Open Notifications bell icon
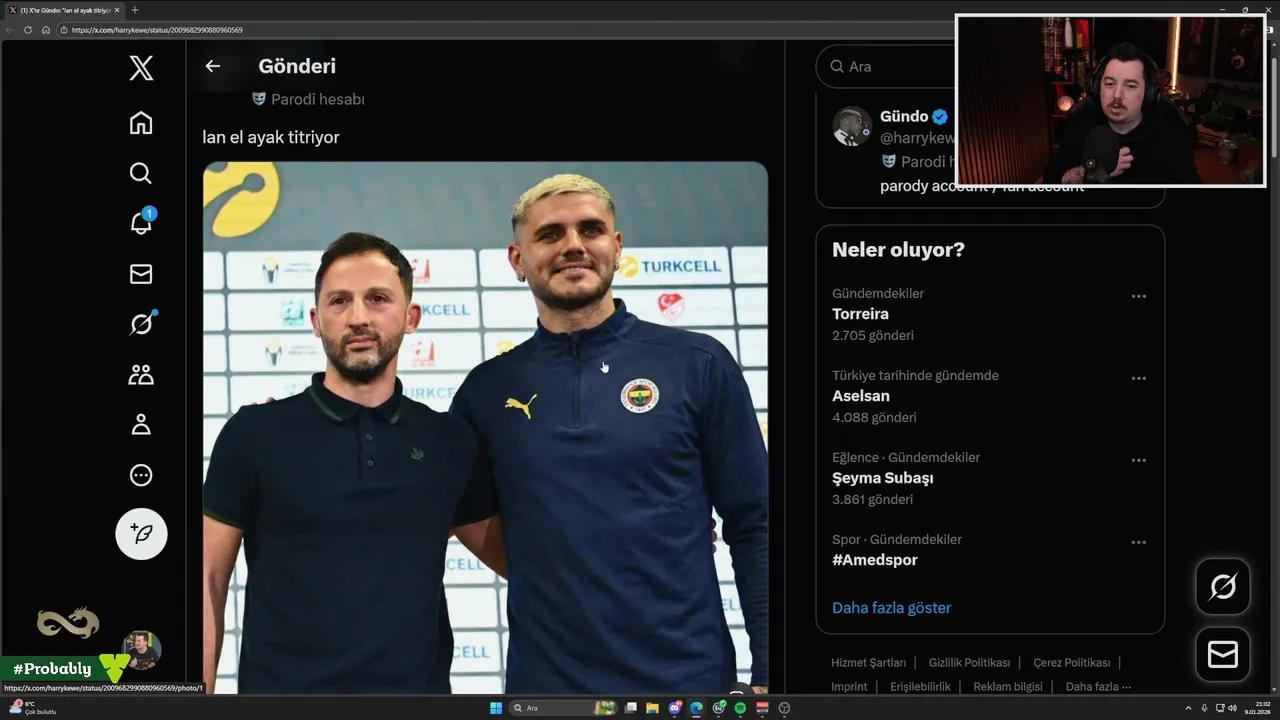 coord(141,222)
